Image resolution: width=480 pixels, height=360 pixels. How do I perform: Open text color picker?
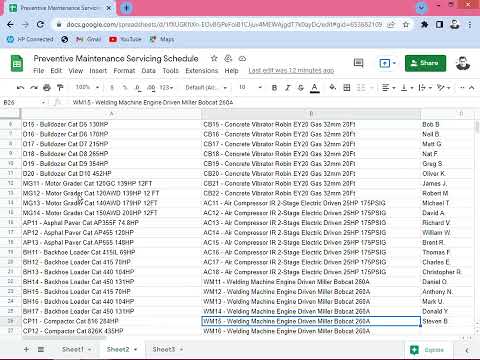314,88
